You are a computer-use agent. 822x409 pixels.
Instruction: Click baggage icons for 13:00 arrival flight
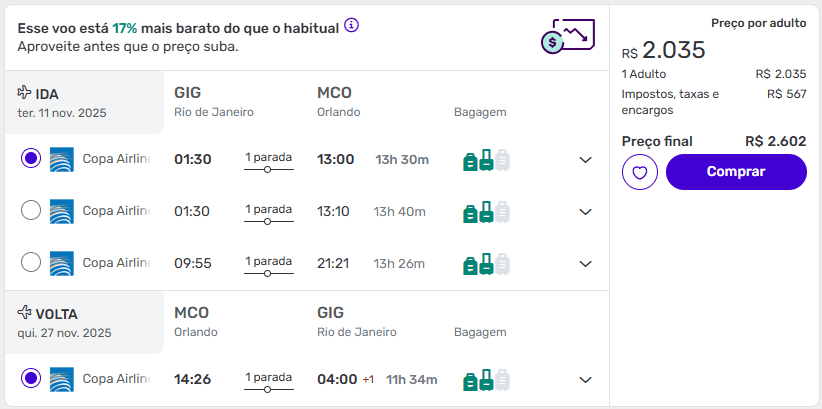486,160
